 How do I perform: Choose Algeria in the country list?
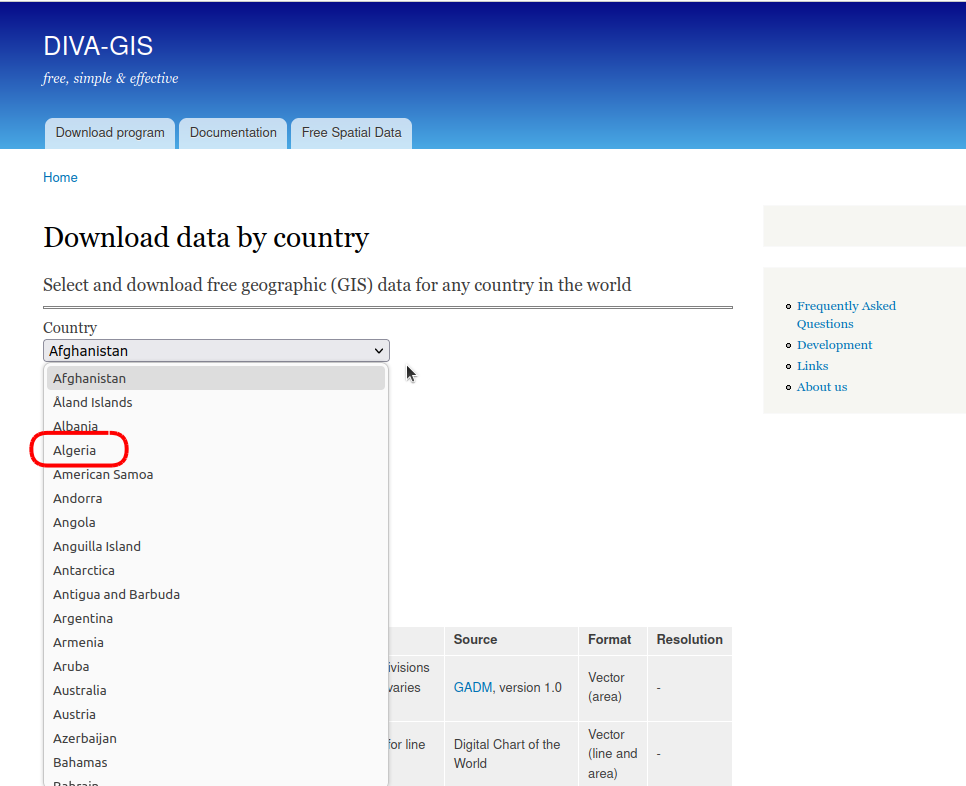pos(216,450)
